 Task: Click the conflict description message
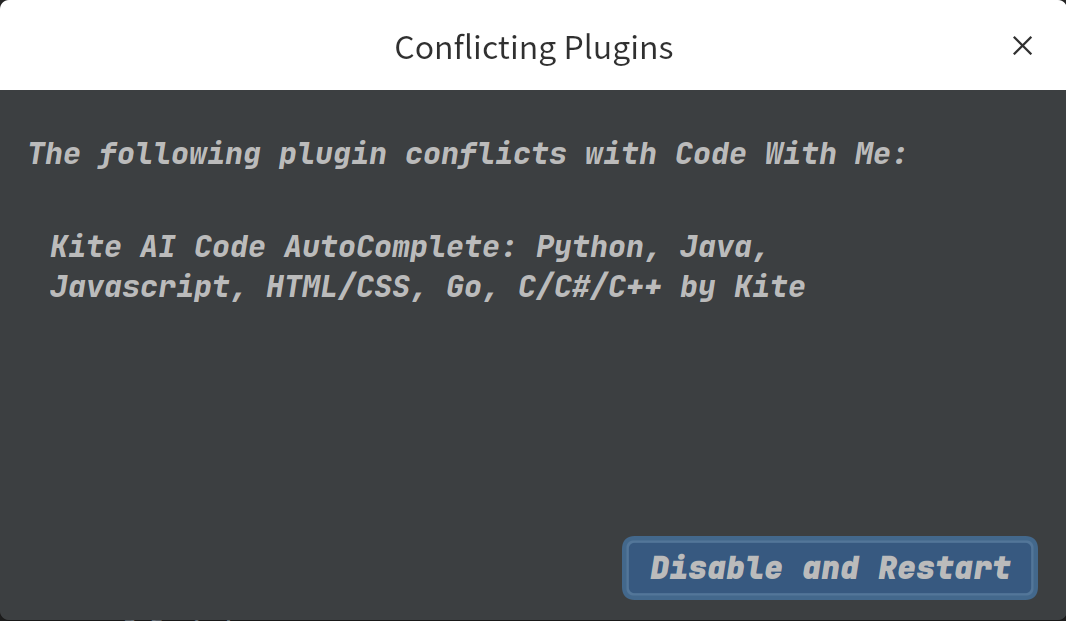(x=466, y=153)
